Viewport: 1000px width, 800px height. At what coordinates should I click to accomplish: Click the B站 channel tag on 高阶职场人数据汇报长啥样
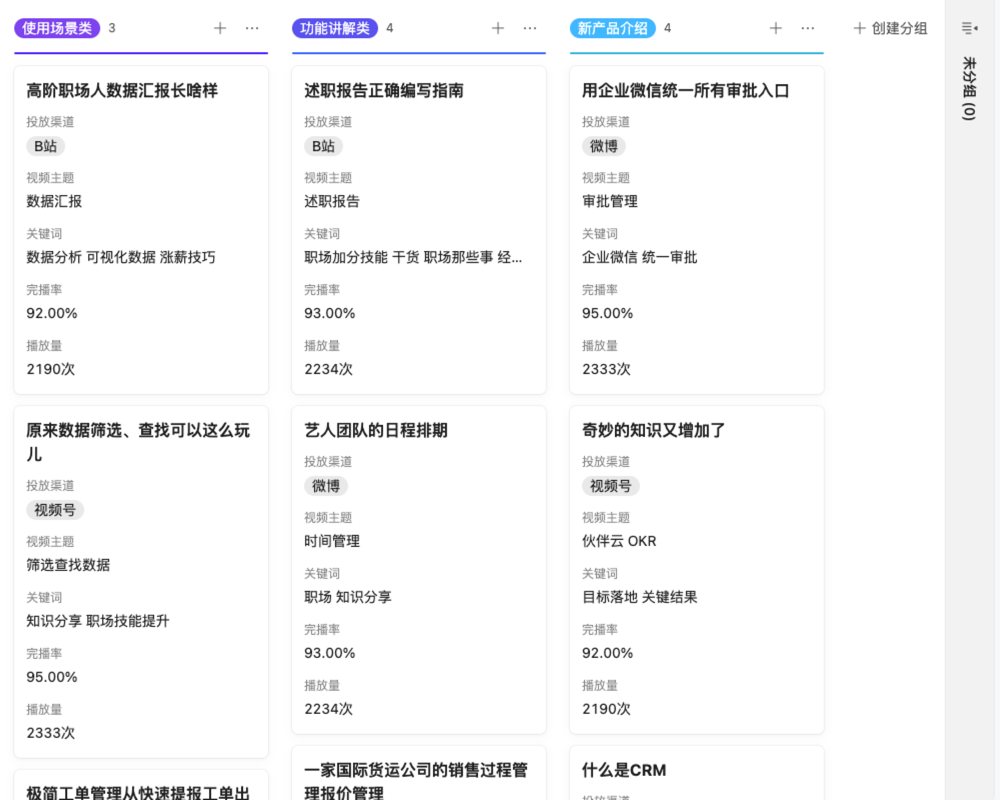(x=45, y=146)
